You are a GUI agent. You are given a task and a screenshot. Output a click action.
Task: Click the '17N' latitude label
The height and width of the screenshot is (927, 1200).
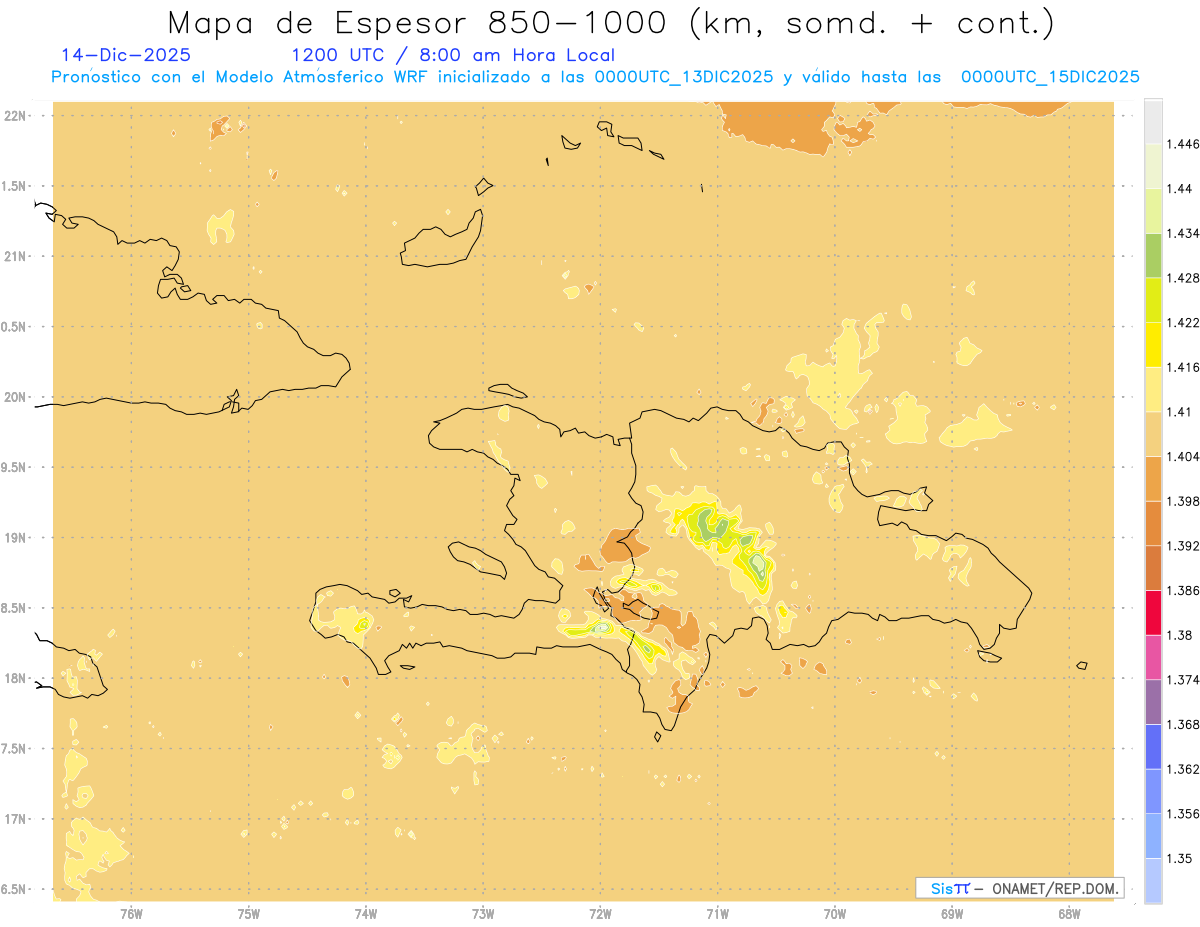(15, 819)
